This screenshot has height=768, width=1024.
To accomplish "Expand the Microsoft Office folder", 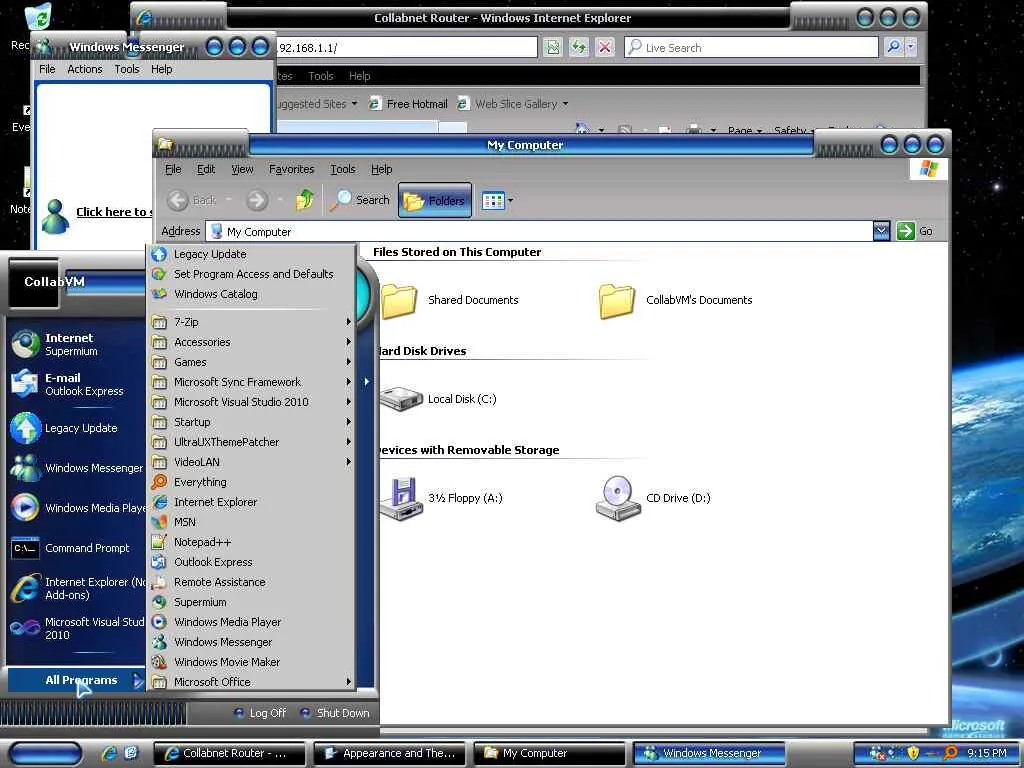I will 252,682.
